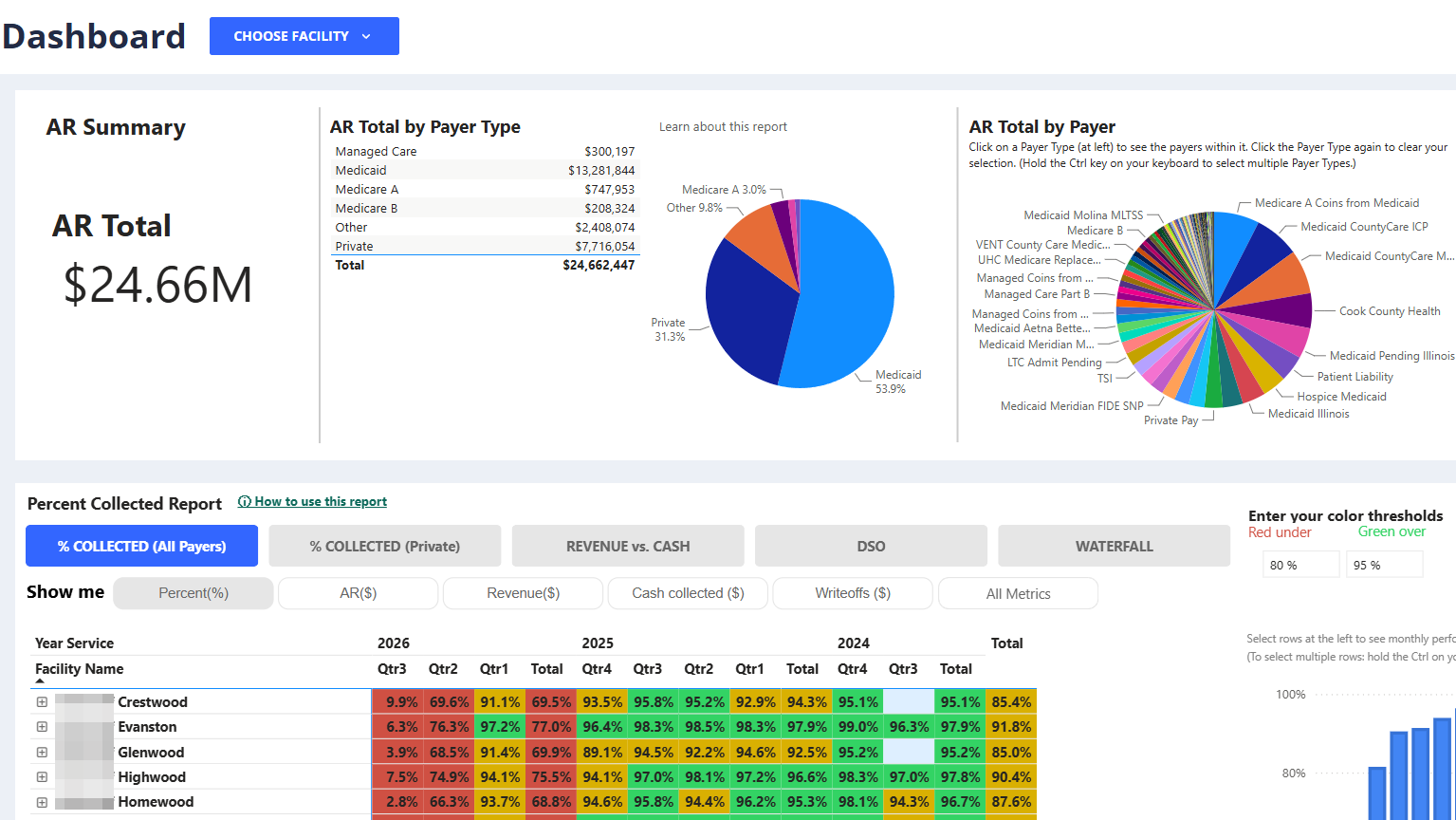Click the Learn about this report link
Screen dimensions: 1456x820
723,127
